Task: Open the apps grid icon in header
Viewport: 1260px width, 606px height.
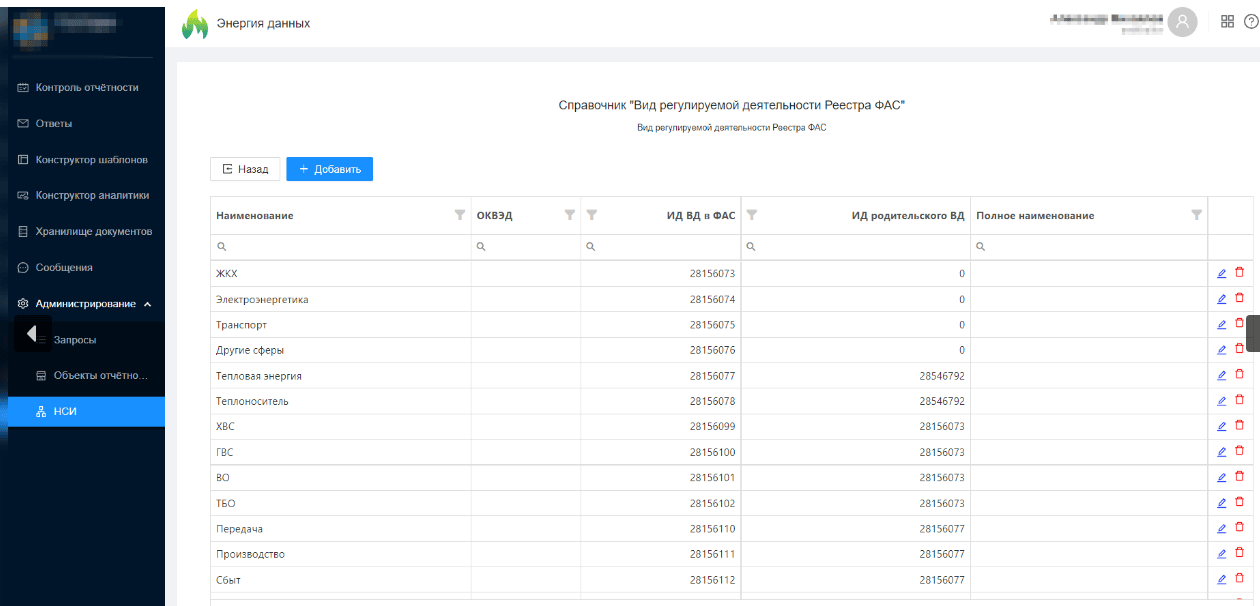Action: 1228,22
